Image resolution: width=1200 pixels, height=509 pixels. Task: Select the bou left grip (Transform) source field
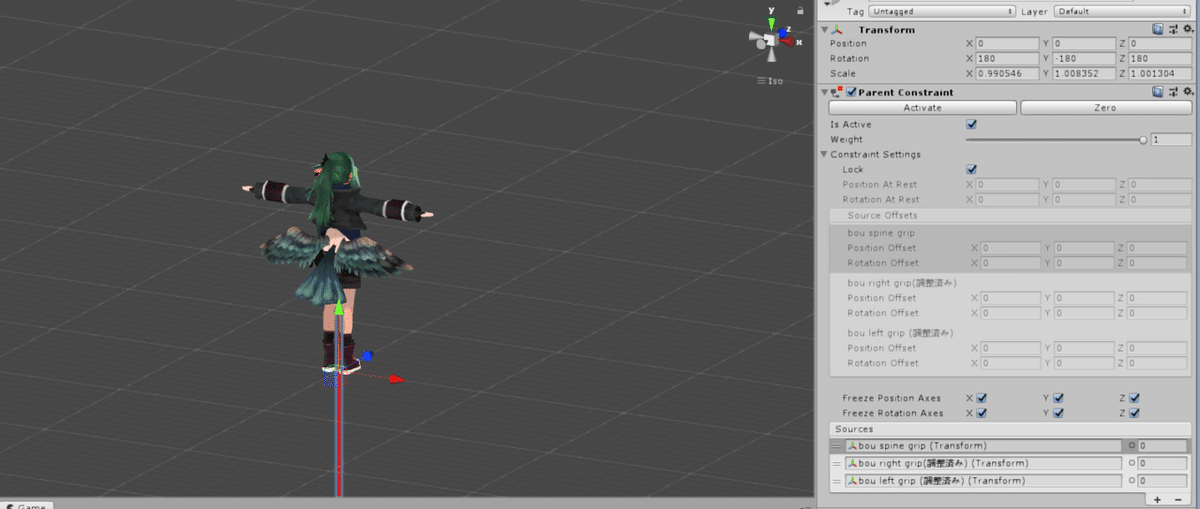(983, 481)
